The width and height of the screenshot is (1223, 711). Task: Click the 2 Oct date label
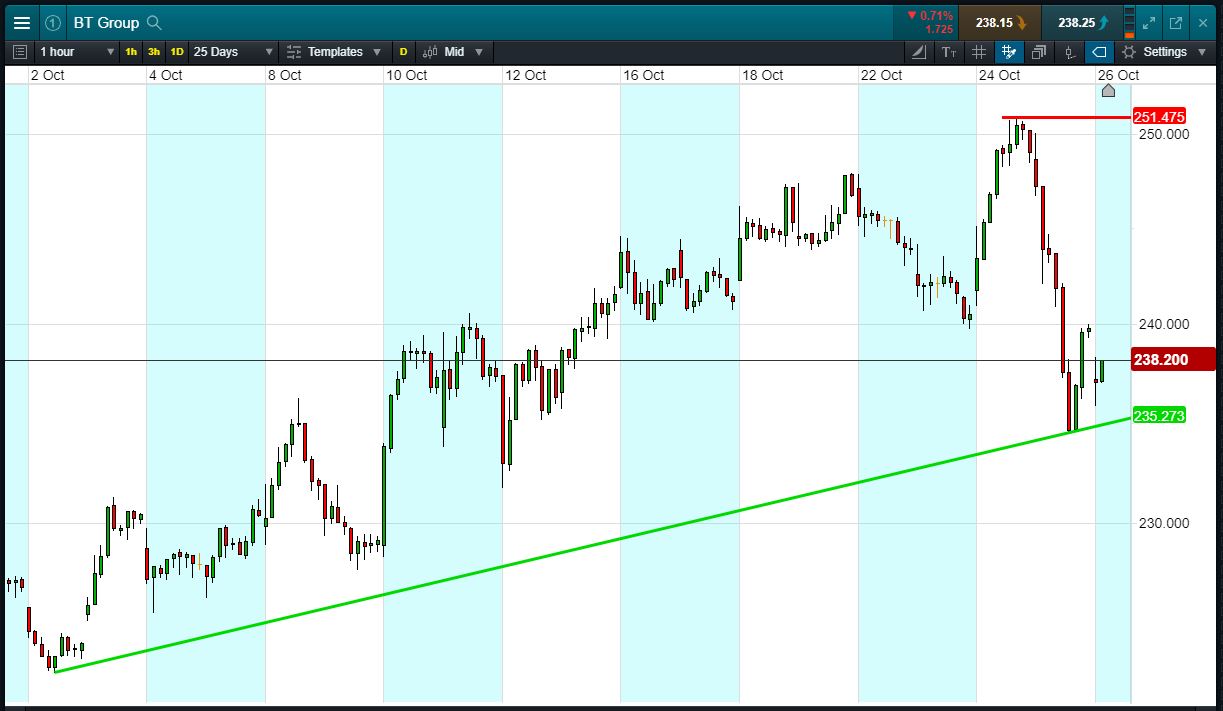tap(48, 75)
